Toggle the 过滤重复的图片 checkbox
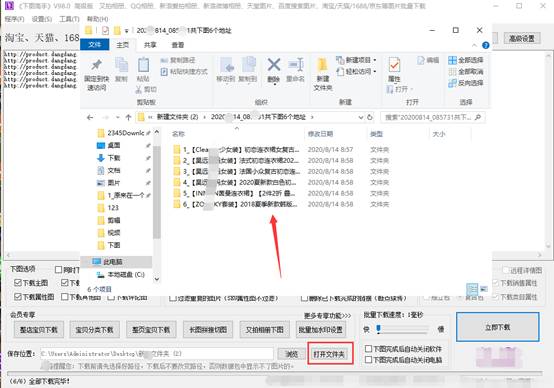Screen dimensions: 554x388 [x=173, y=299]
